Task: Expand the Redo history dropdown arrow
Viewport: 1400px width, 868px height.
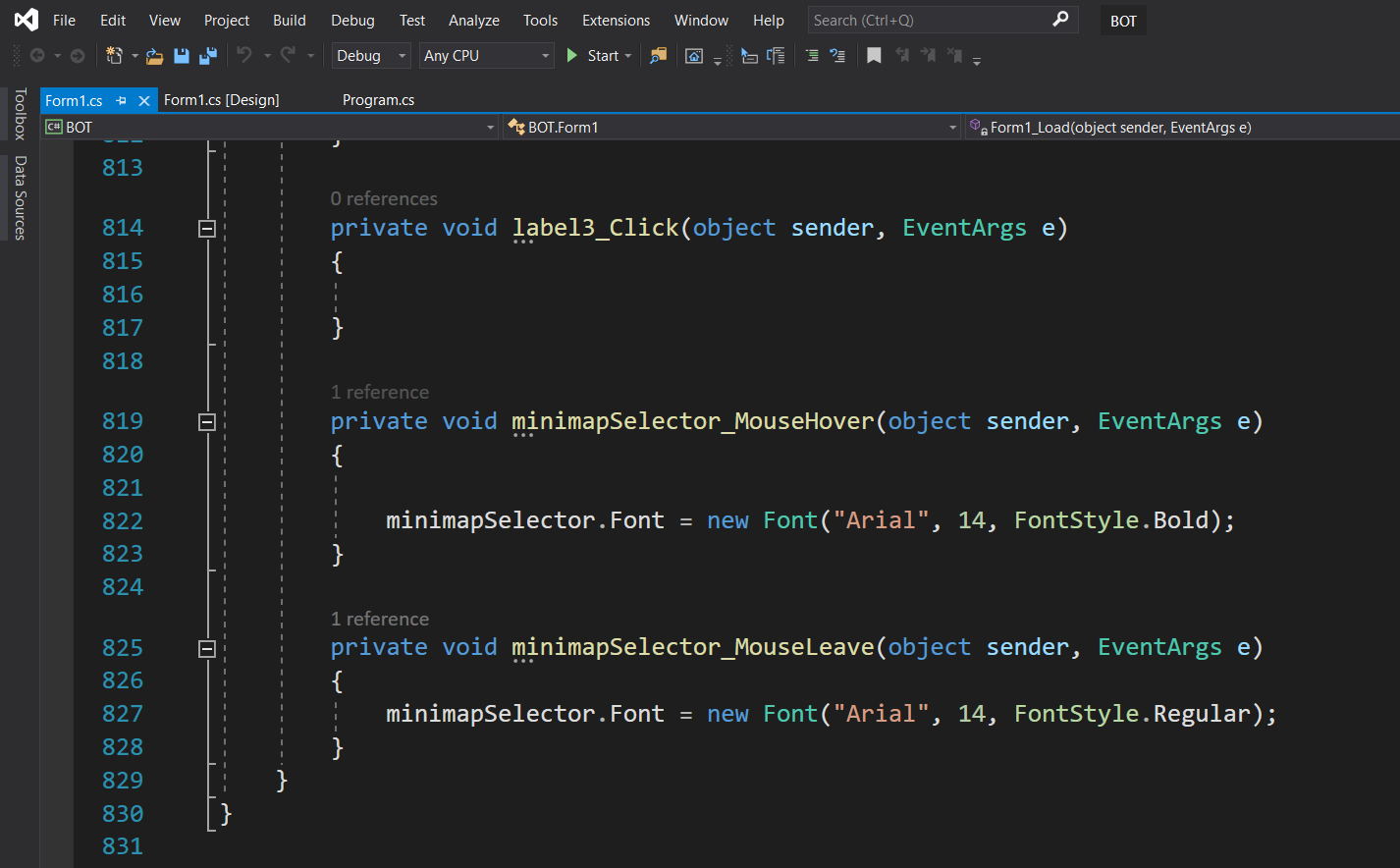Action: [310, 56]
